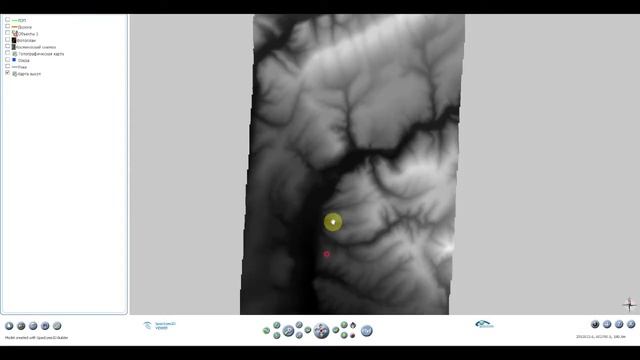Click the blue eye logo in bottom bar
640x360 pixels.
click(x=484, y=324)
